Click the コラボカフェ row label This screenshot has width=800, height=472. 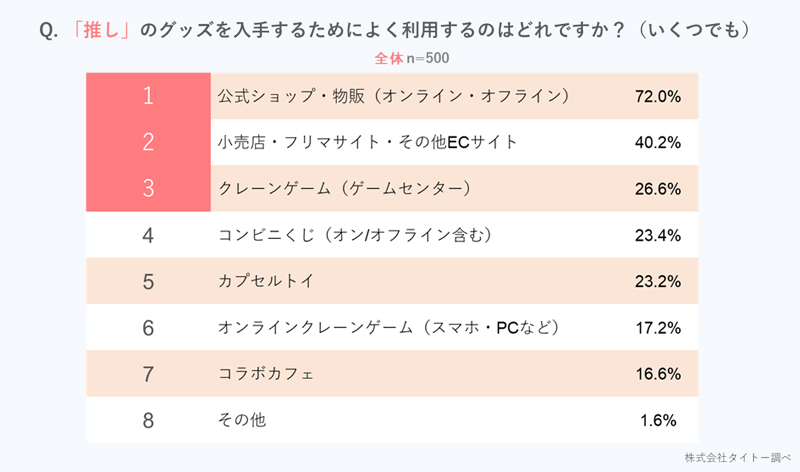click(x=265, y=374)
